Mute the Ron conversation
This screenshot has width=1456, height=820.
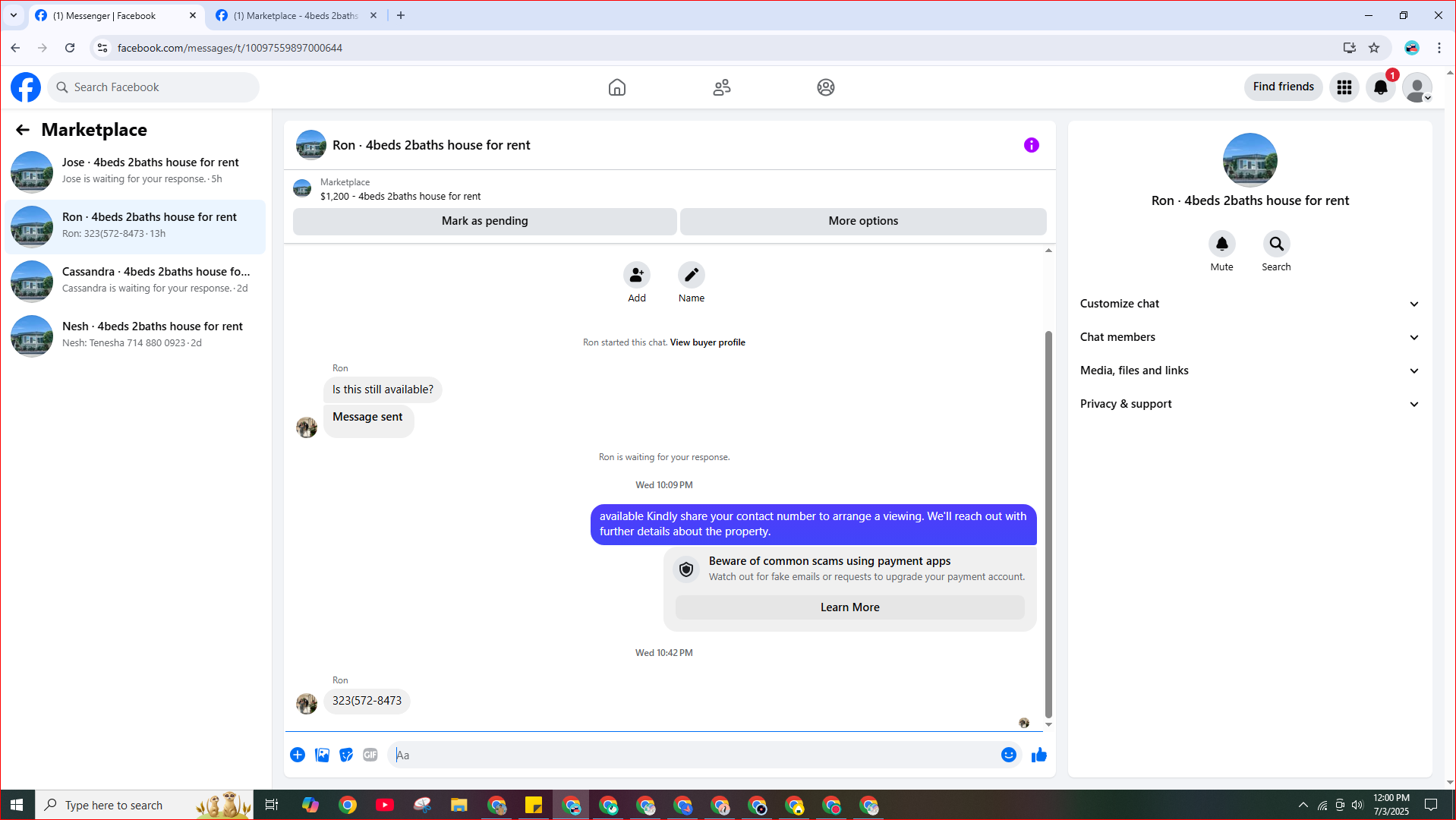pyautogui.click(x=1222, y=244)
